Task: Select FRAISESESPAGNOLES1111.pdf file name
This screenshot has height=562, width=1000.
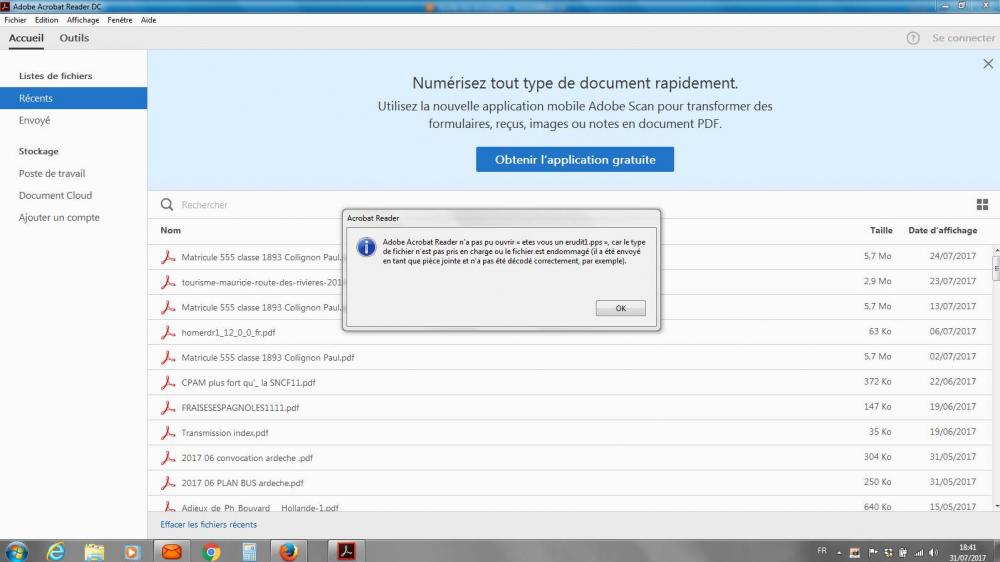Action: (x=240, y=408)
